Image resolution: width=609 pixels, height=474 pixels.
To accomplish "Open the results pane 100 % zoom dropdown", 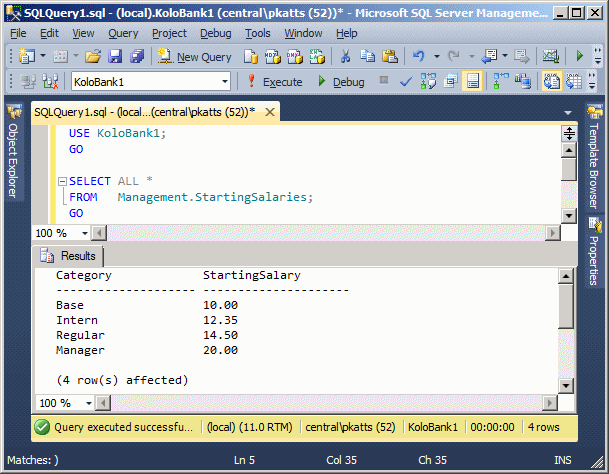I will point(89,403).
